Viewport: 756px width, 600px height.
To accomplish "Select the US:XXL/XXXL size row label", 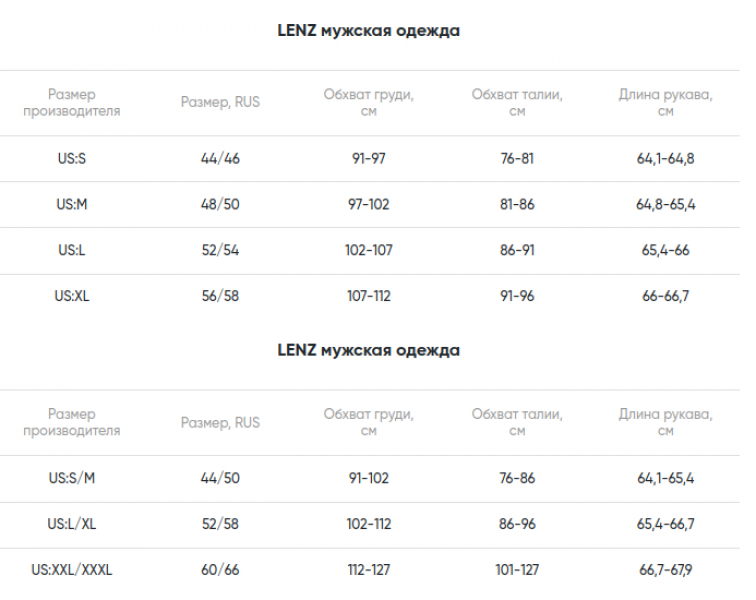I will [71, 570].
